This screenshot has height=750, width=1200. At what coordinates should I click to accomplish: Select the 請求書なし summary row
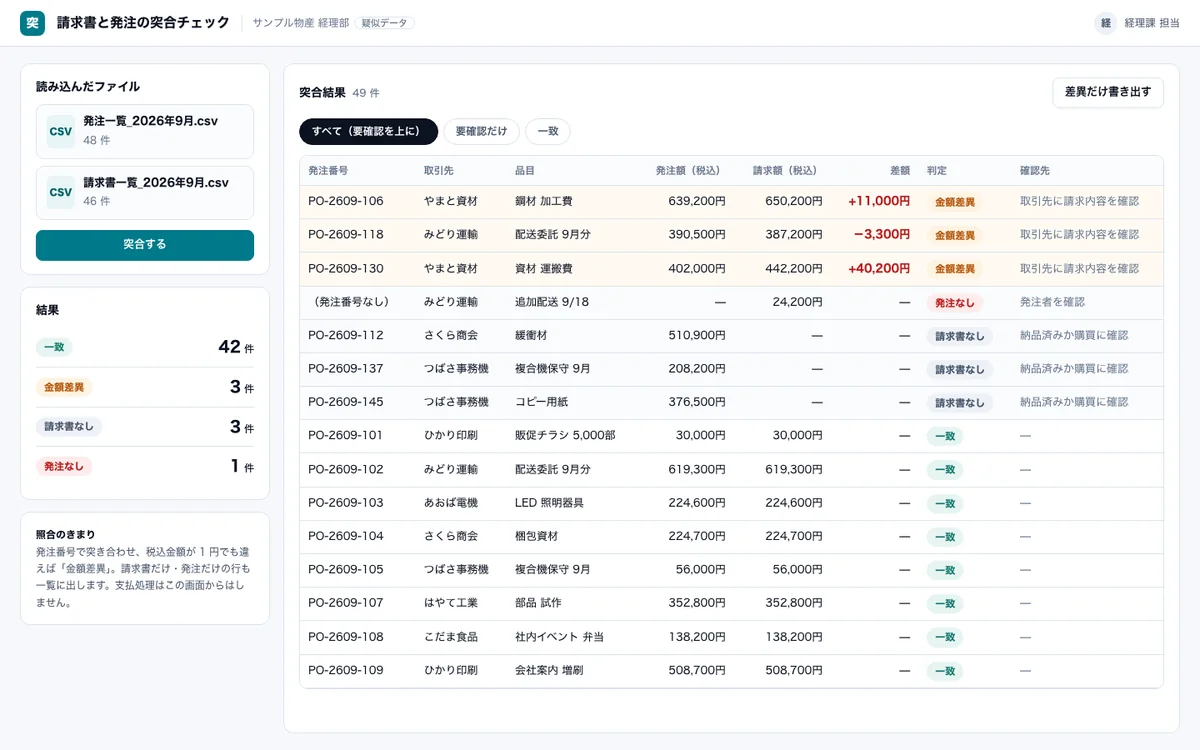click(145, 427)
